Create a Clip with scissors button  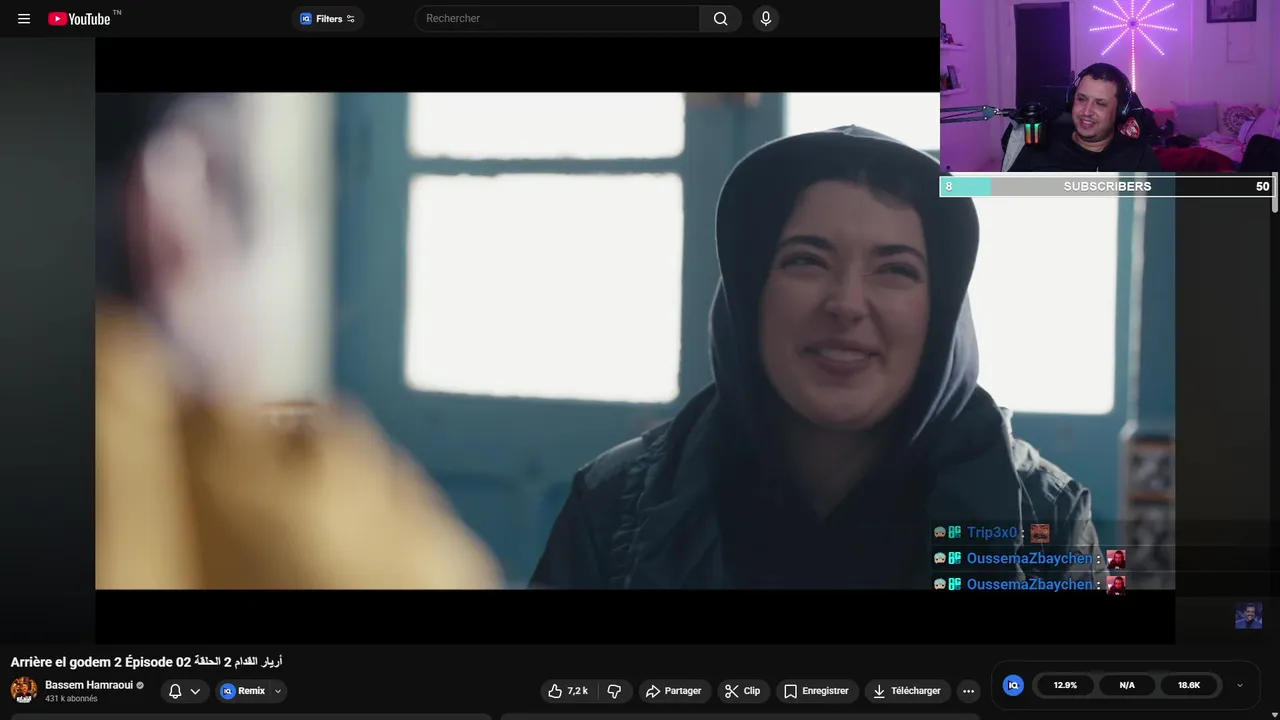(x=743, y=691)
